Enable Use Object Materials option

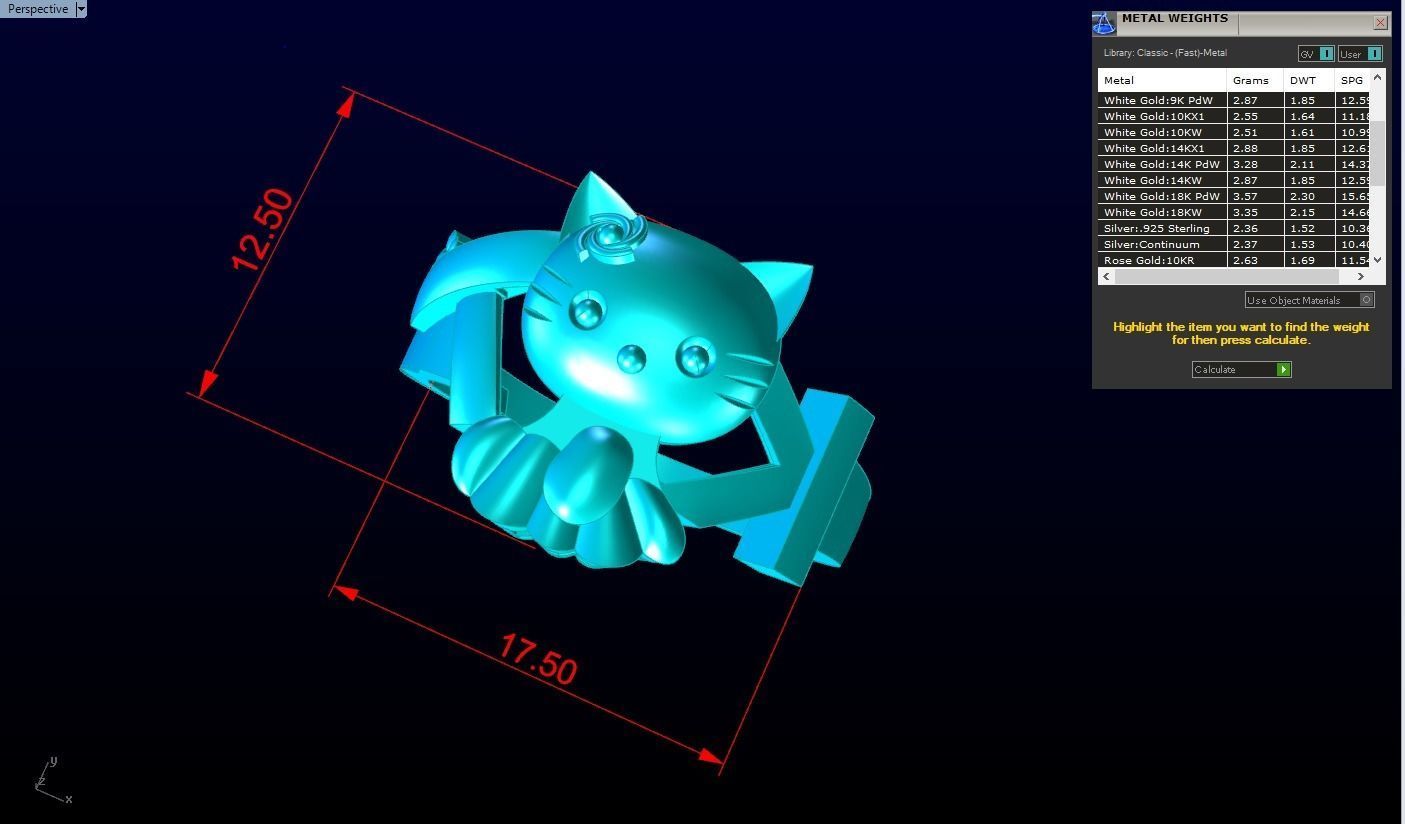point(1310,300)
